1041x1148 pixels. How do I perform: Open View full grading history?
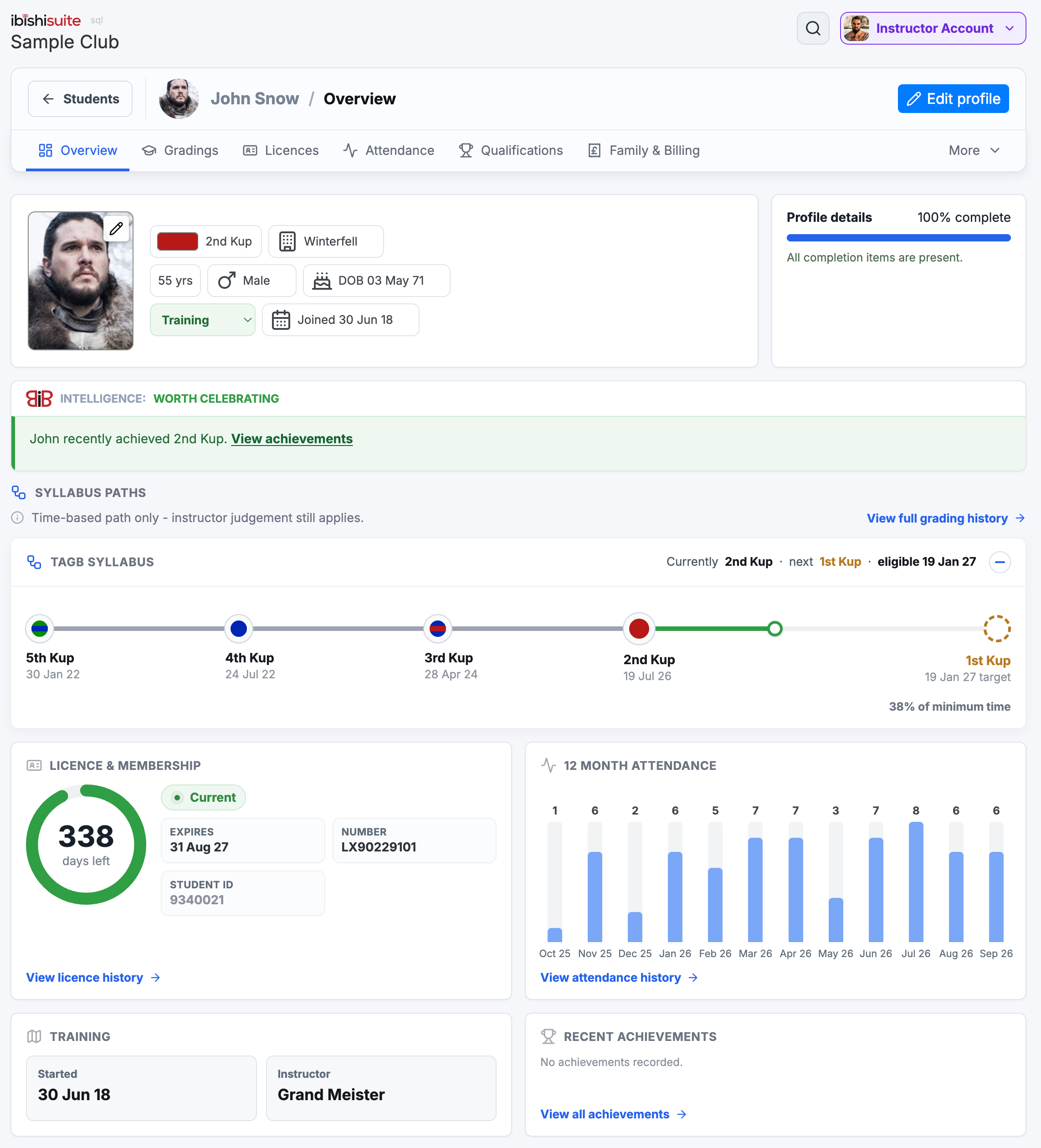tap(945, 518)
